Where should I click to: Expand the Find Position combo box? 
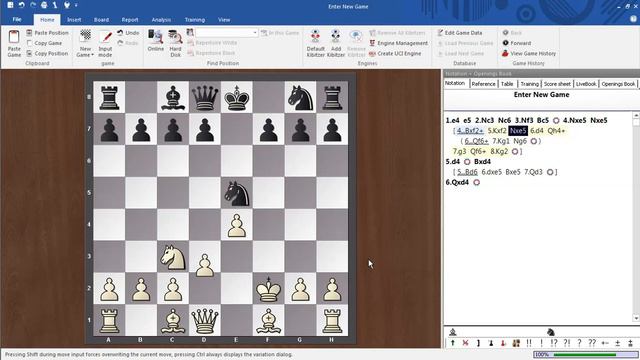(x=255, y=33)
